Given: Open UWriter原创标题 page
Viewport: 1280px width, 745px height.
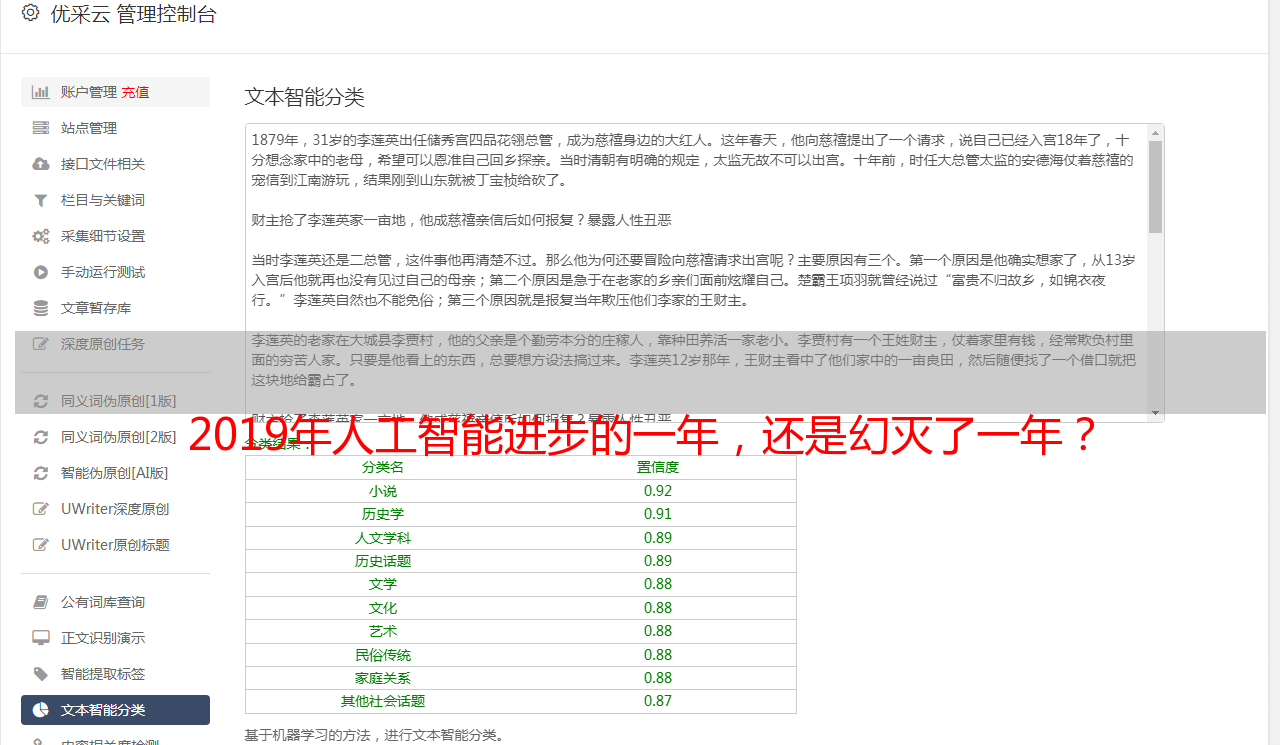Looking at the screenshot, I should pyautogui.click(x=115, y=545).
